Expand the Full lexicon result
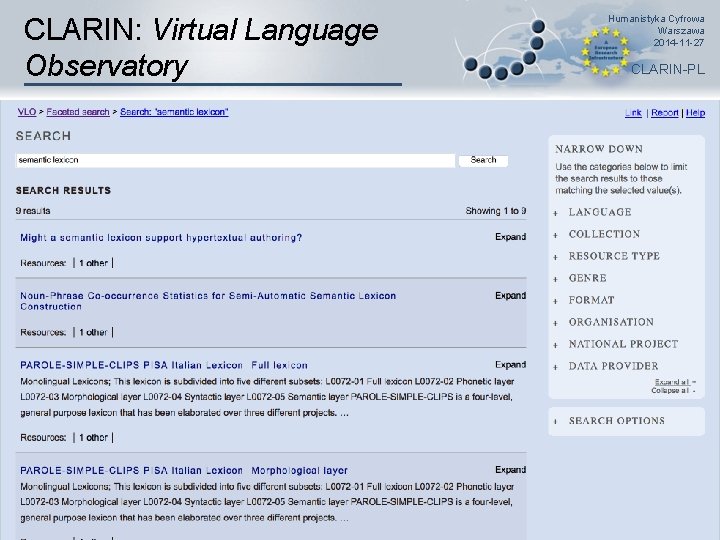Screen dimensions: 720x540 tap(510, 365)
